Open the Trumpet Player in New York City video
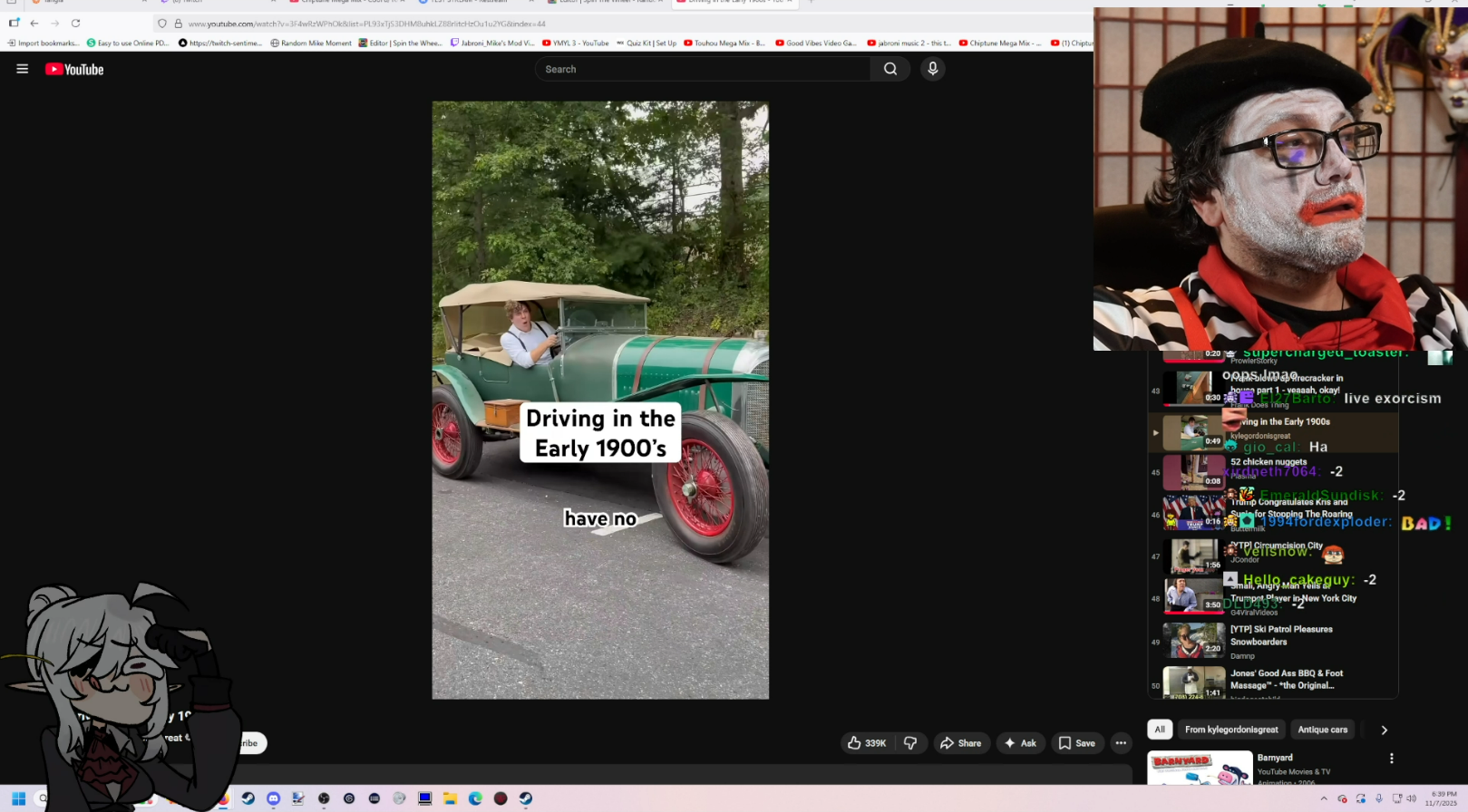 point(1274,597)
